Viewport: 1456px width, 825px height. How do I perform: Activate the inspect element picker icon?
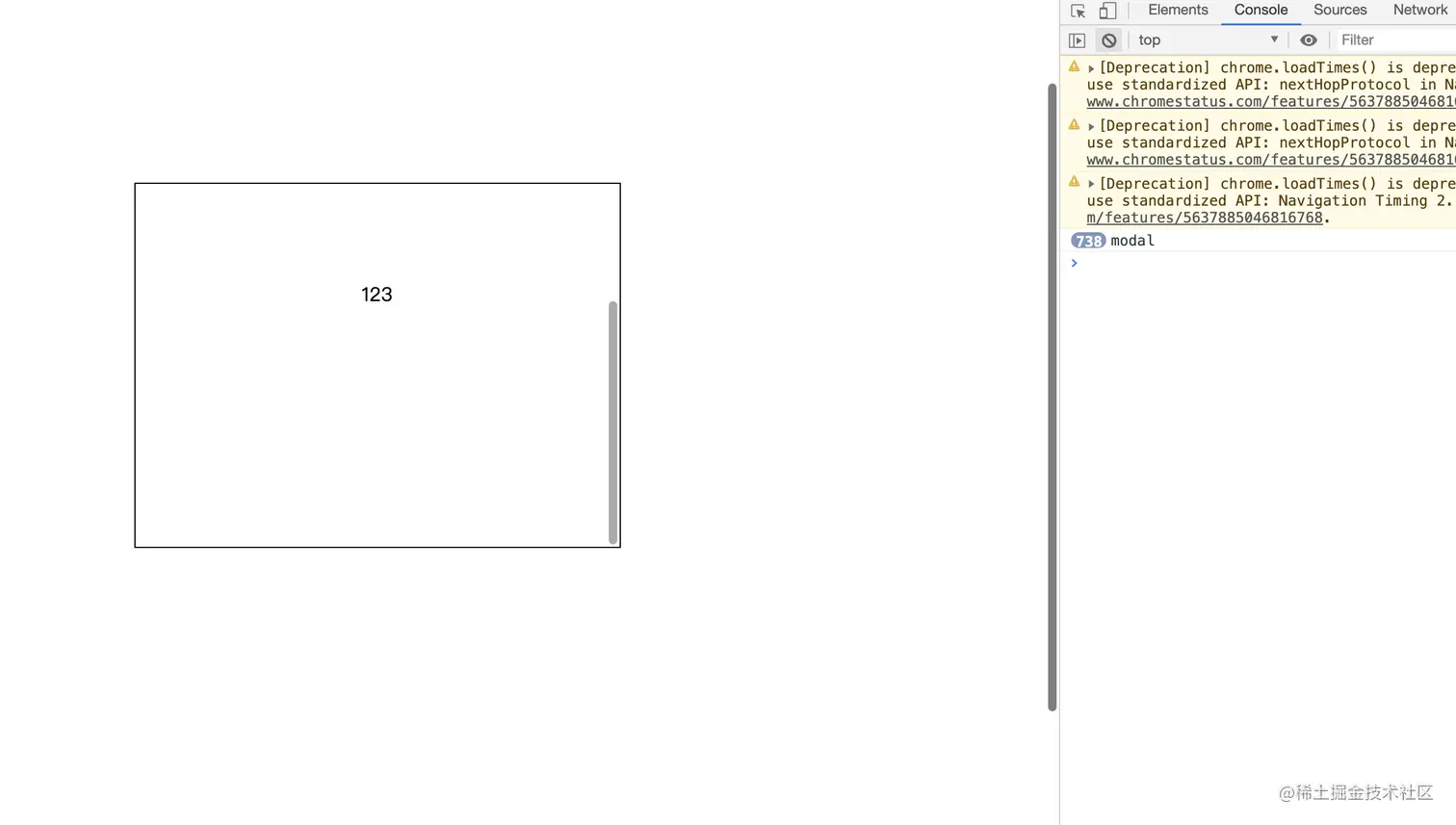1078,12
